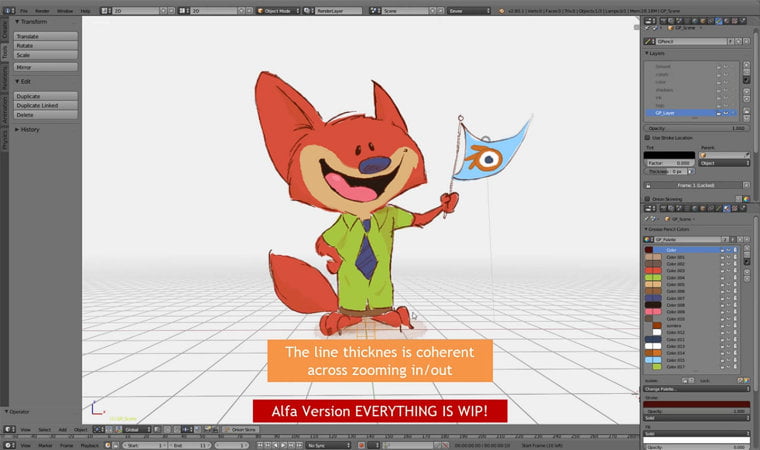Open the Change Palette dropdown
The image size is (760, 450).
point(697,389)
